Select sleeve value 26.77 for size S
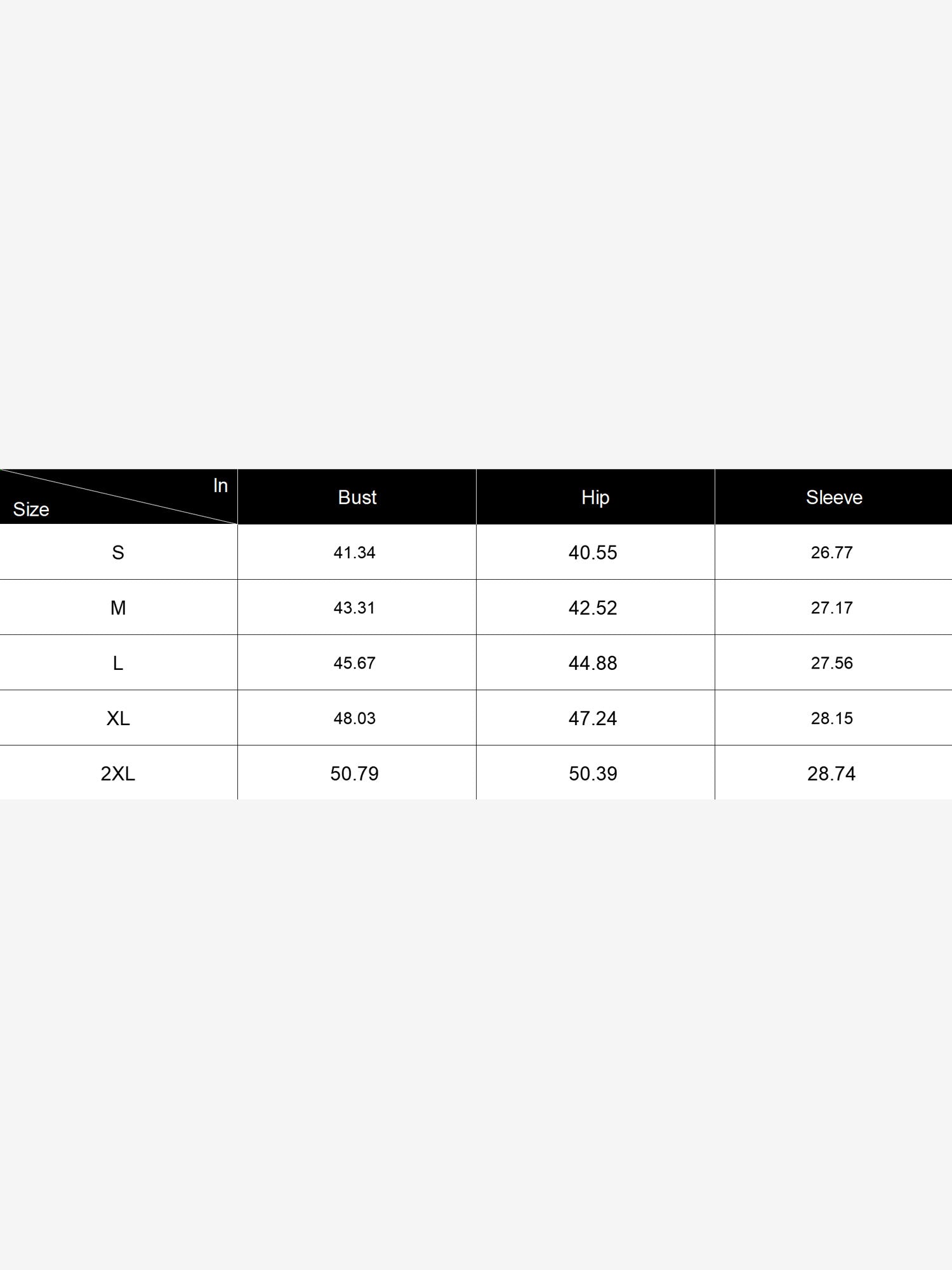The width and height of the screenshot is (952, 1270). (x=831, y=552)
